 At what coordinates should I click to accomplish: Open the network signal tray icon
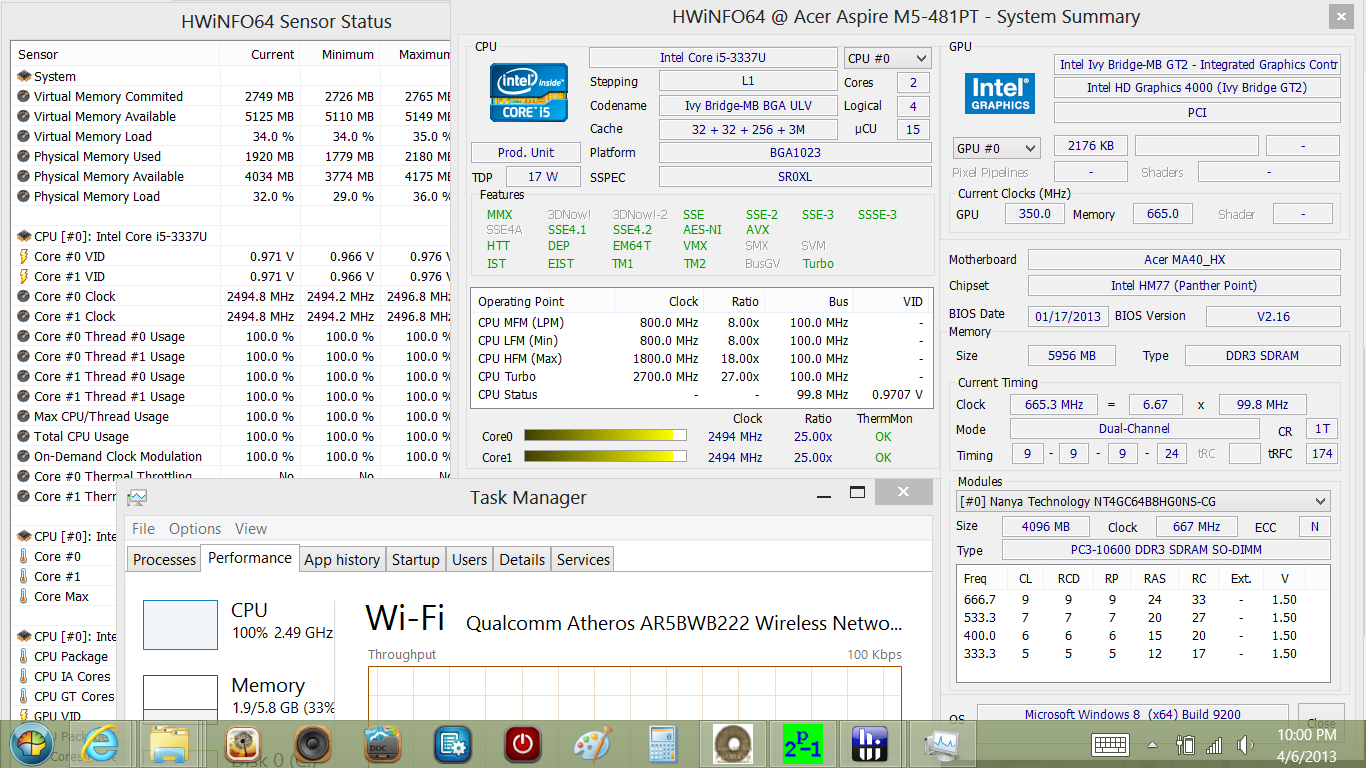(x=1215, y=745)
